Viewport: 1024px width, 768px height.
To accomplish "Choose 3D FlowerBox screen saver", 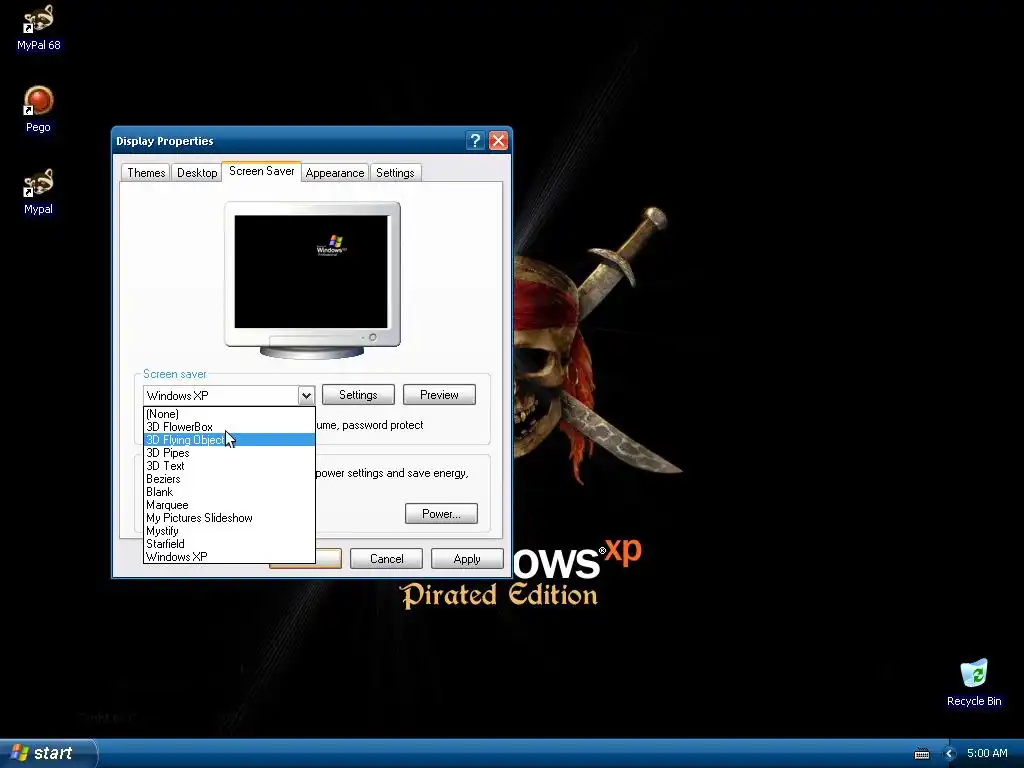I will pyautogui.click(x=229, y=427).
